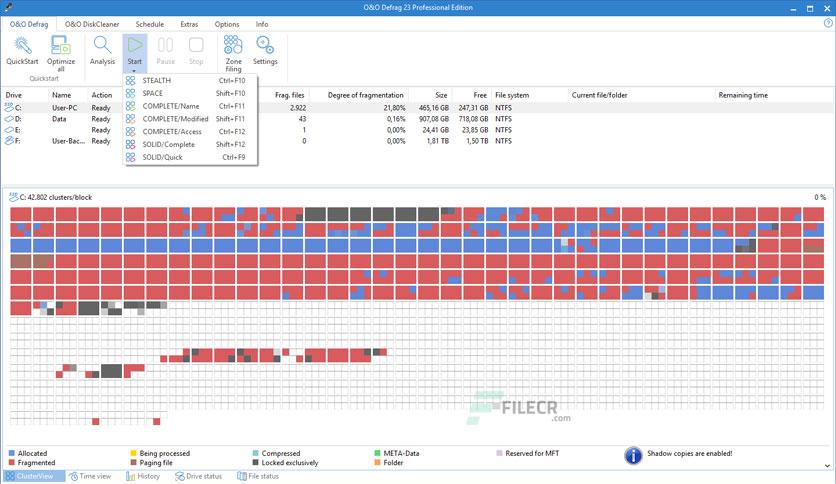836x484 pixels.
Task: Click the Current file/folder column header
Action: point(599,95)
